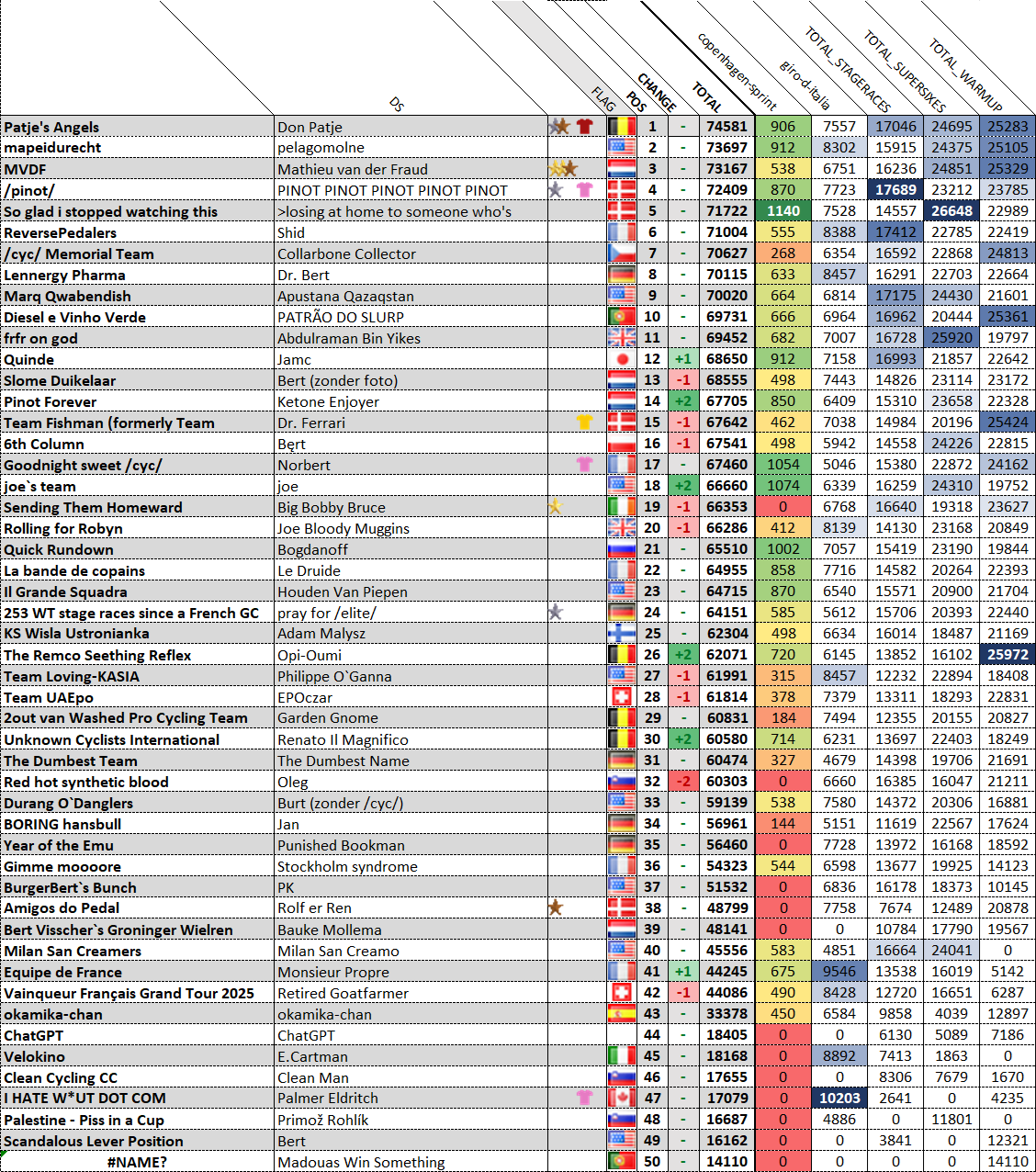Click the Czech flag for /cyc/ Memorial Team
The width and height of the screenshot is (1036, 1172).
tap(622, 254)
